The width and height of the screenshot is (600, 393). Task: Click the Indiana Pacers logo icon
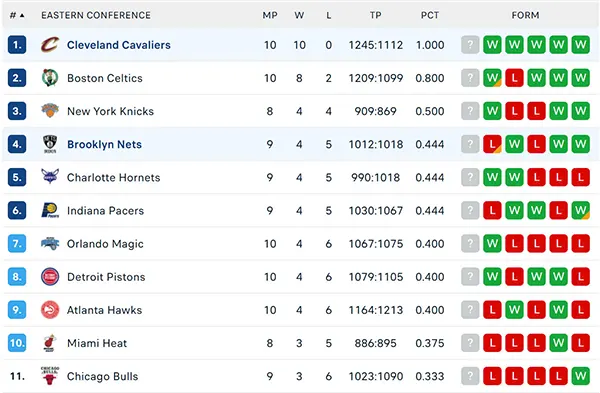(50, 210)
